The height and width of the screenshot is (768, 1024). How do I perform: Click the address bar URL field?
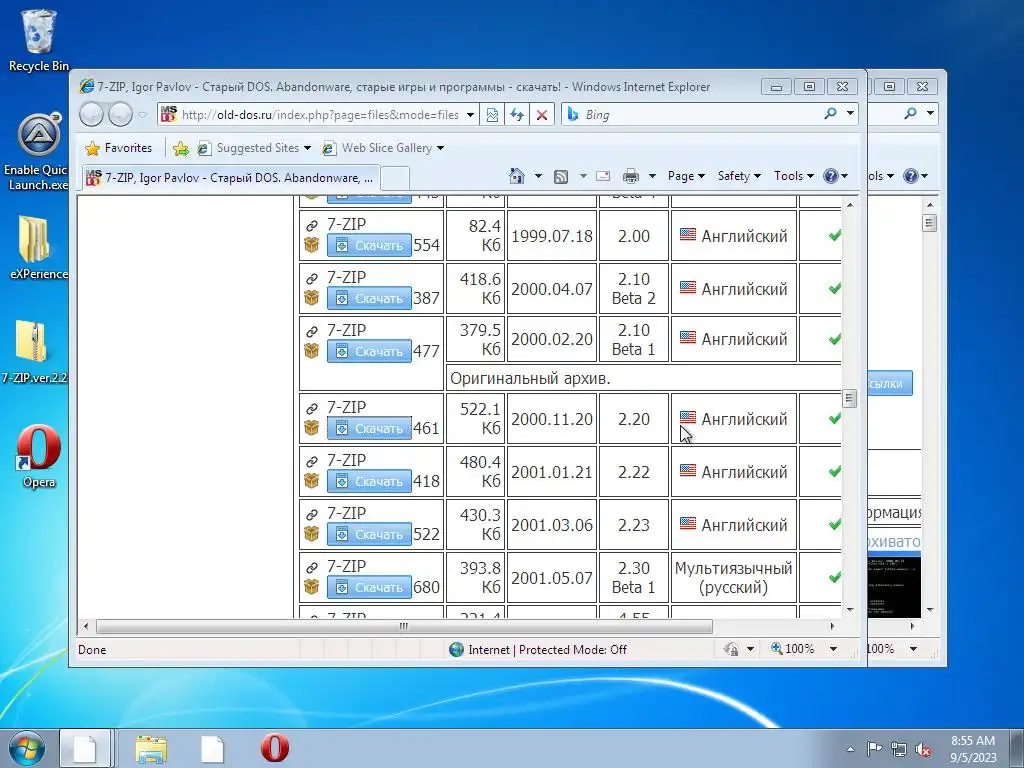click(320, 115)
